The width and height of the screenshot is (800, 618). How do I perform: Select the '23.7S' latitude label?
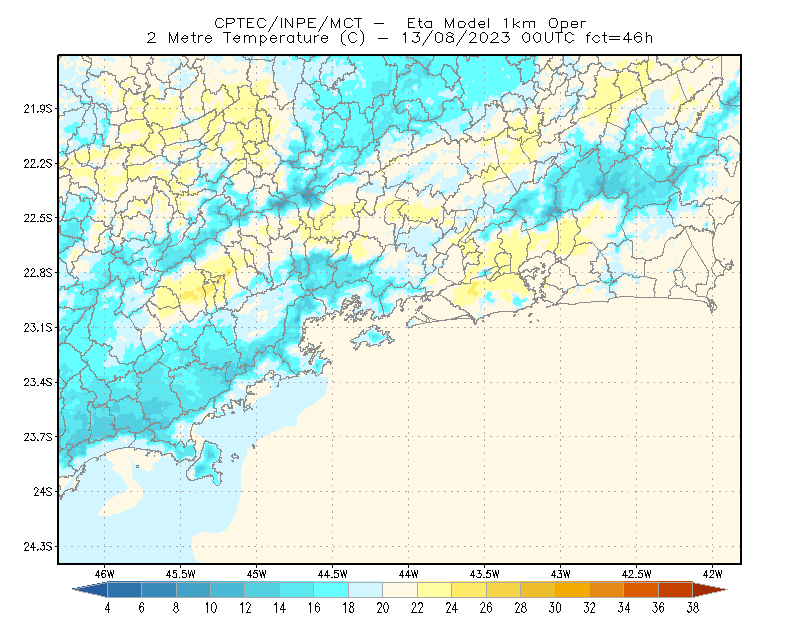click(38, 437)
